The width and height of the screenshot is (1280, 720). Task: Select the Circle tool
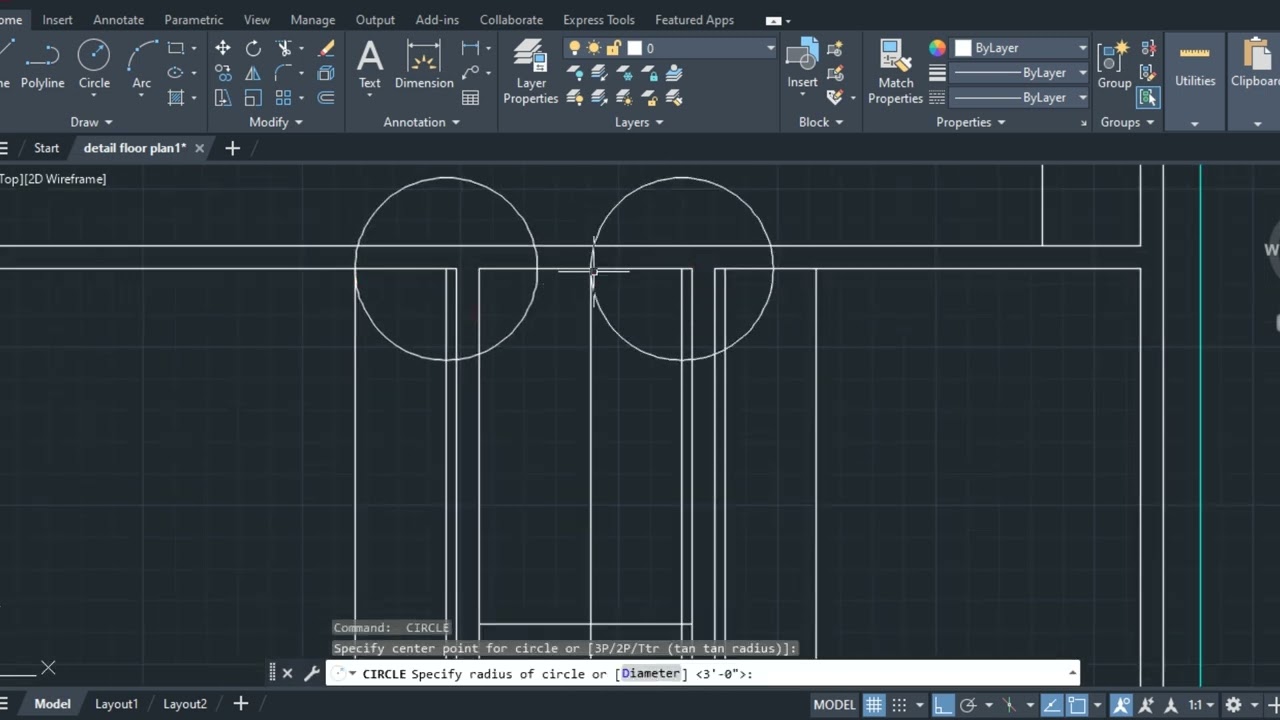coord(94,63)
